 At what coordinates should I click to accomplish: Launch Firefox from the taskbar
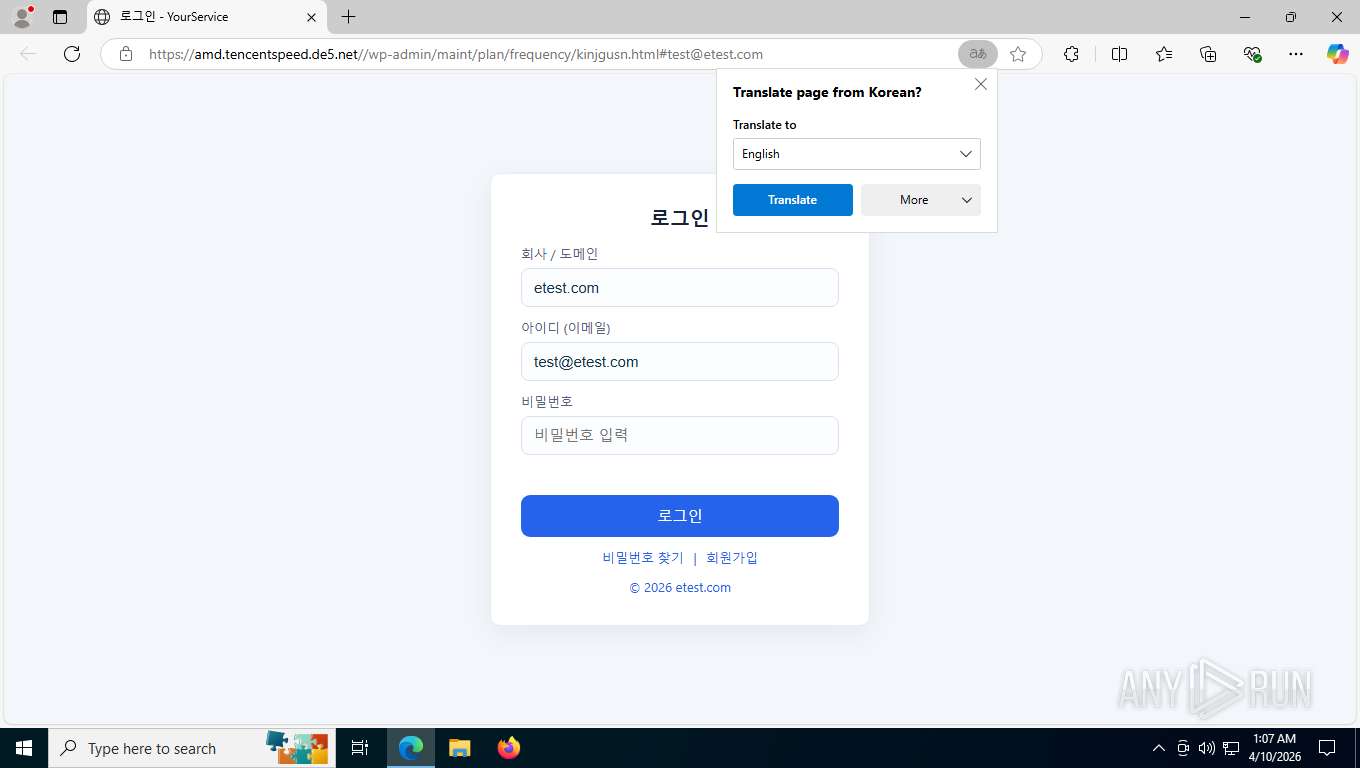pyautogui.click(x=509, y=748)
